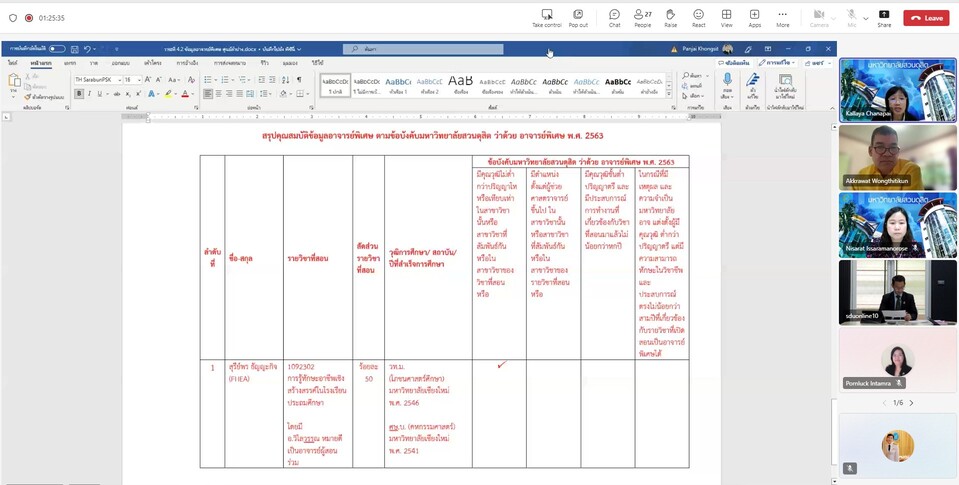Leave the meeting
The height and width of the screenshot is (485, 959).
point(926,18)
